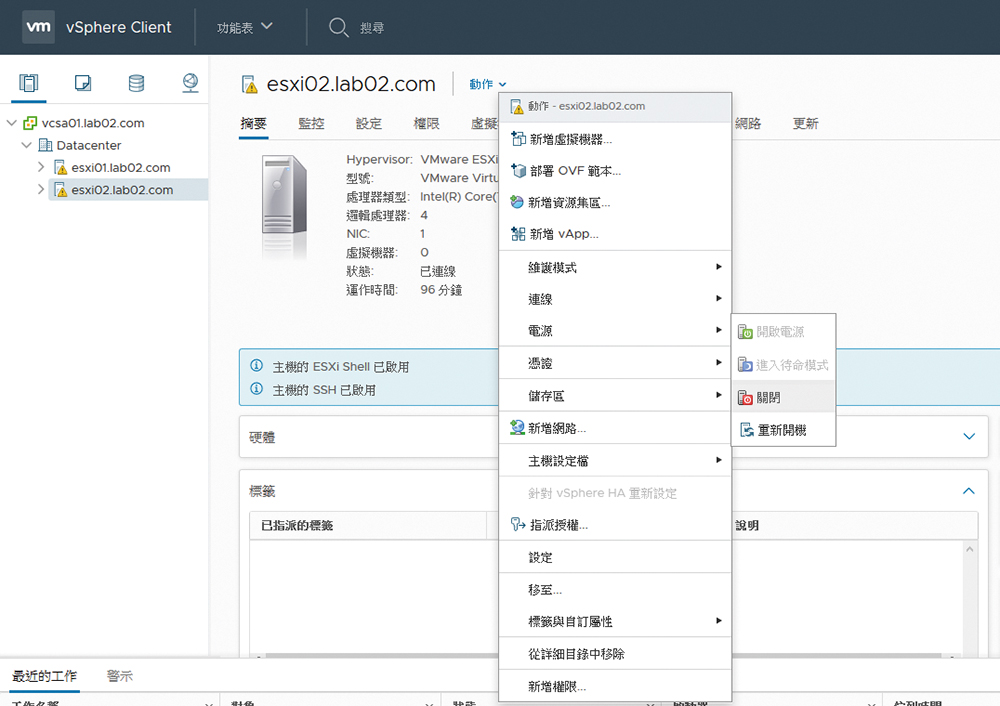Open the Networking inventory view icon
Viewport: 1000px width, 706px height.
pyautogui.click(x=190, y=83)
